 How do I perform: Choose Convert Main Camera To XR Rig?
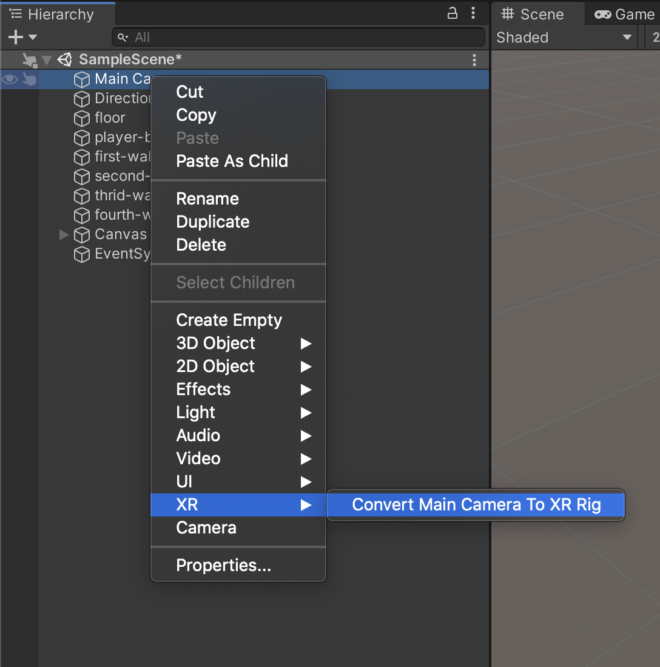click(476, 505)
